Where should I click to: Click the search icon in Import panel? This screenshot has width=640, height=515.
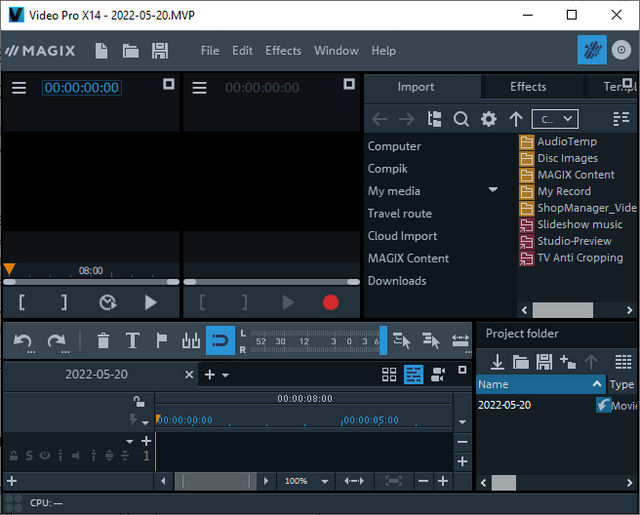point(461,119)
